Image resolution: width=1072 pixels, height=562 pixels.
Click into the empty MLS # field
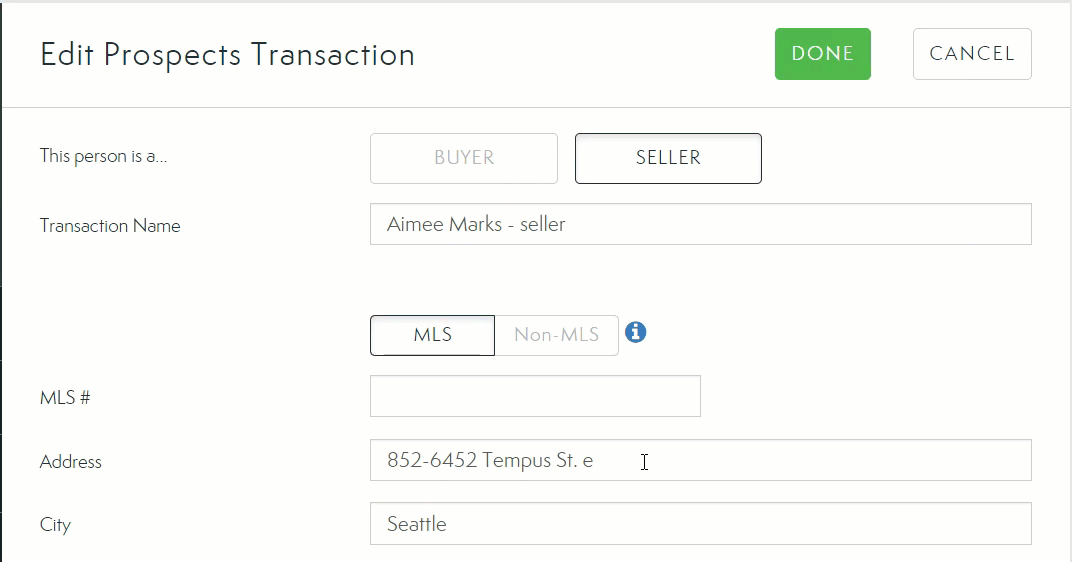coord(535,396)
